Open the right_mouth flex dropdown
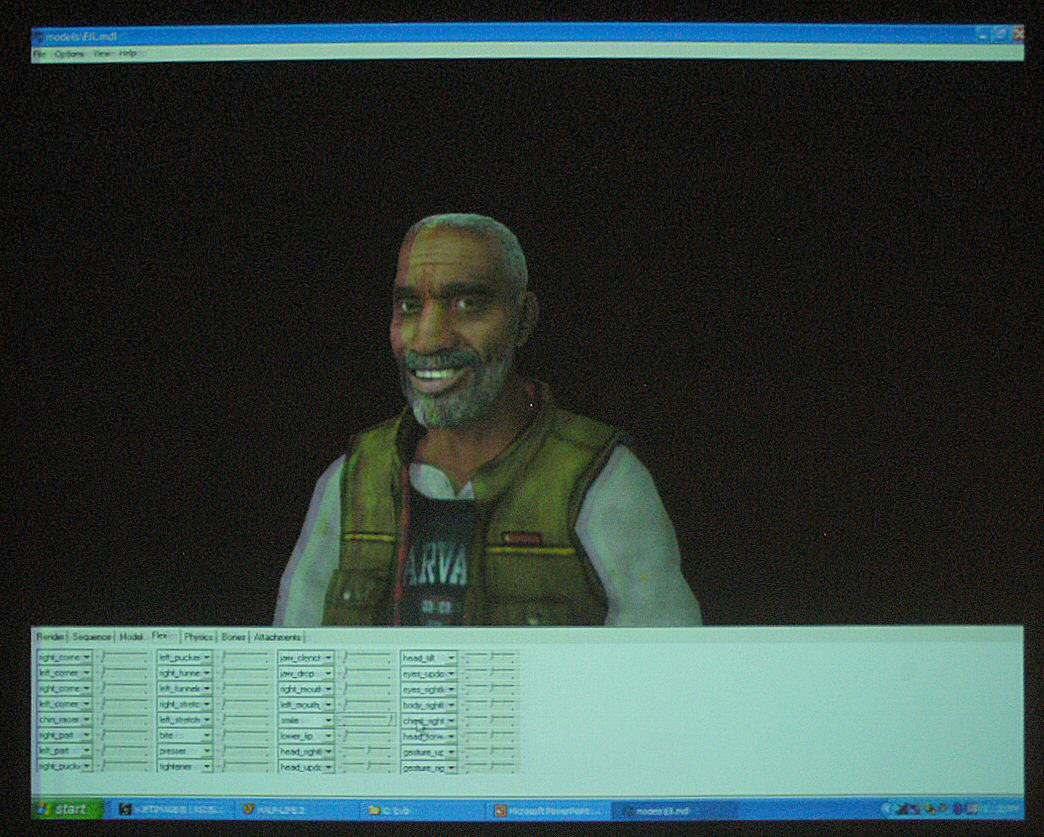The width and height of the screenshot is (1044, 837). click(306, 689)
